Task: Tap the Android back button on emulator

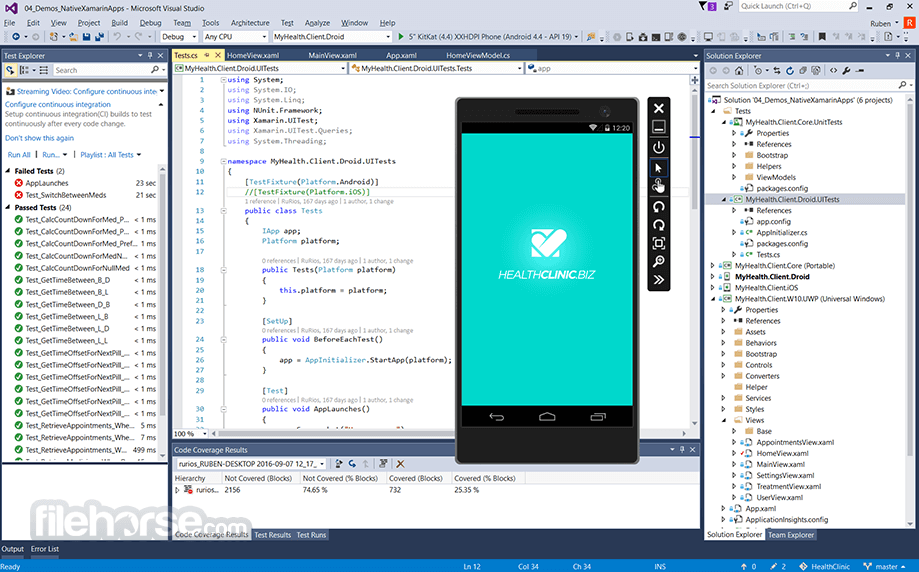Action: (x=496, y=417)
